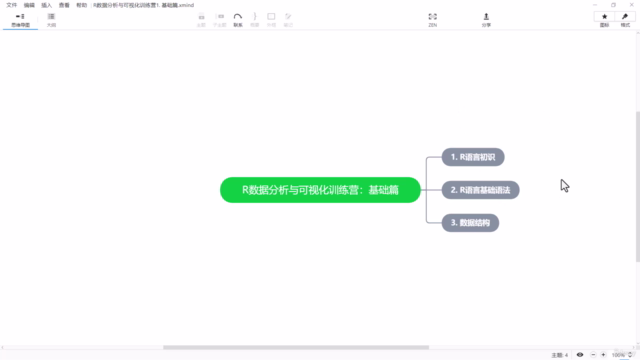This screenshot has width=640, height=360.
Task: Enter ZEN focus mode
Action: [x=433, y=20]
